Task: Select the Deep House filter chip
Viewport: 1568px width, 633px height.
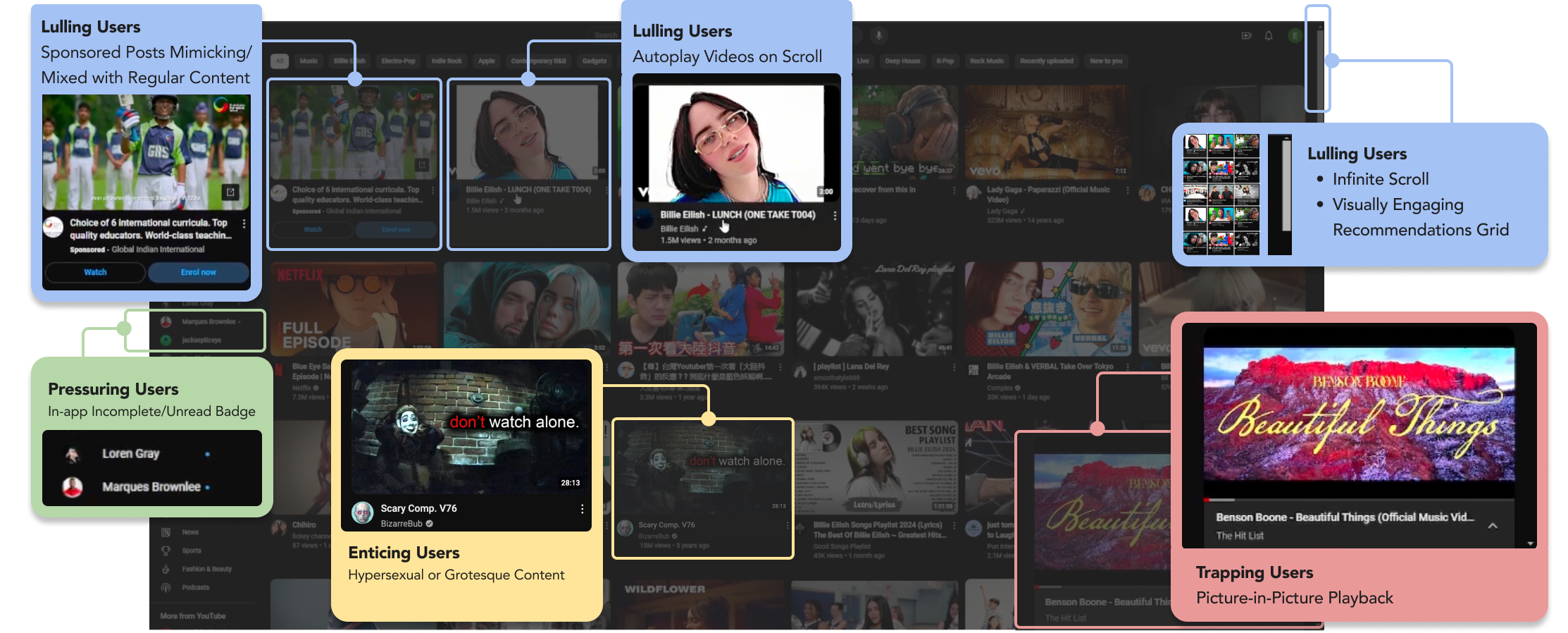Action: [902, 61]
